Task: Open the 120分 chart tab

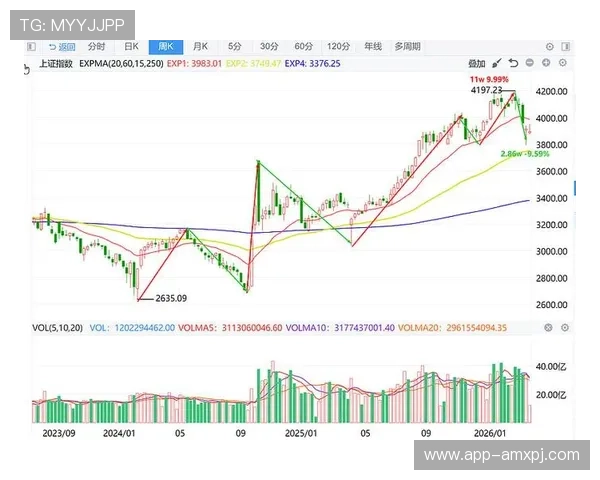Action: point(338,47)
